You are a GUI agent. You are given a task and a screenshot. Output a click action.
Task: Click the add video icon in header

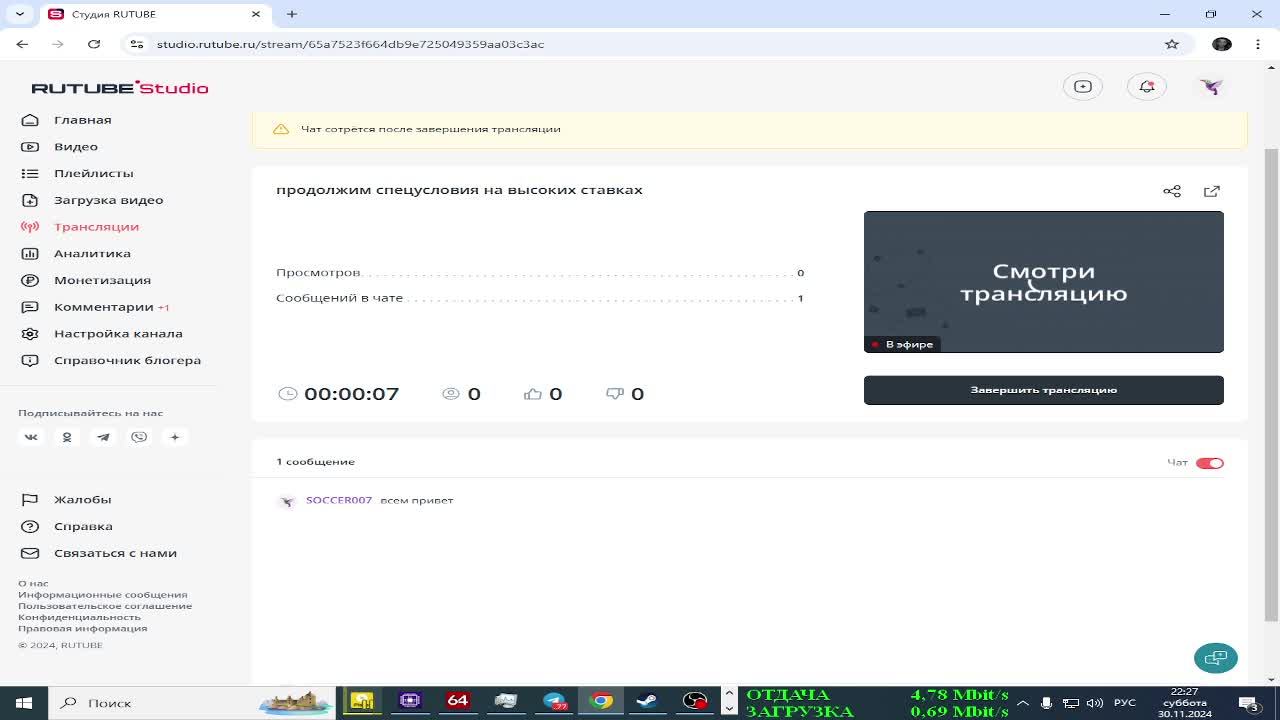(x=1082, y=87)
